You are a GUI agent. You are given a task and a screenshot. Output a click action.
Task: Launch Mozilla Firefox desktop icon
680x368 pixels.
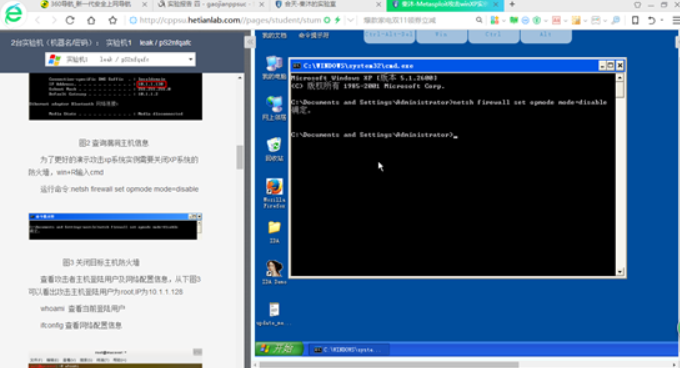click(x=274, y=193)
